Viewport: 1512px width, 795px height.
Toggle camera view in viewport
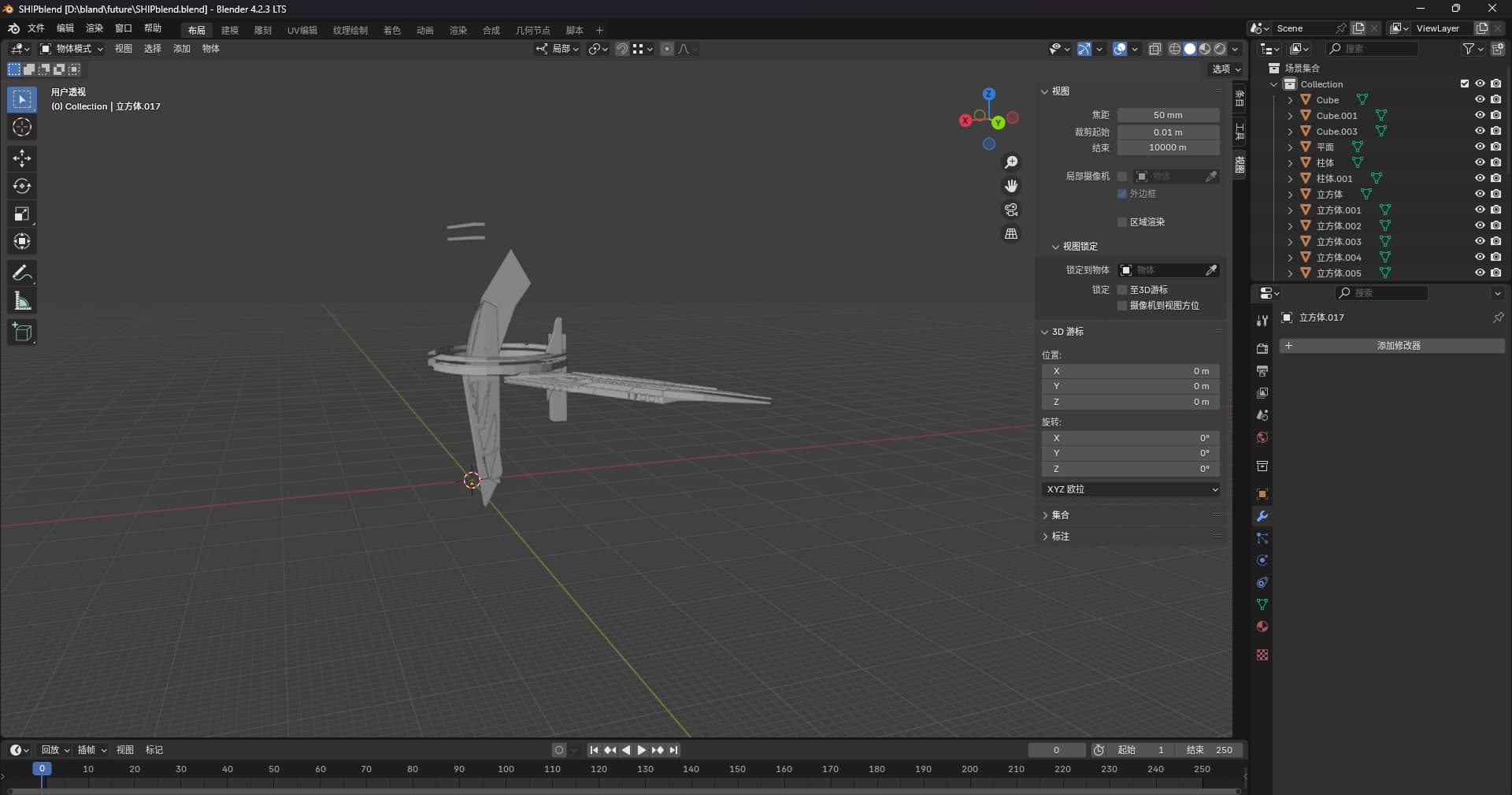(x=1011, y=210)
